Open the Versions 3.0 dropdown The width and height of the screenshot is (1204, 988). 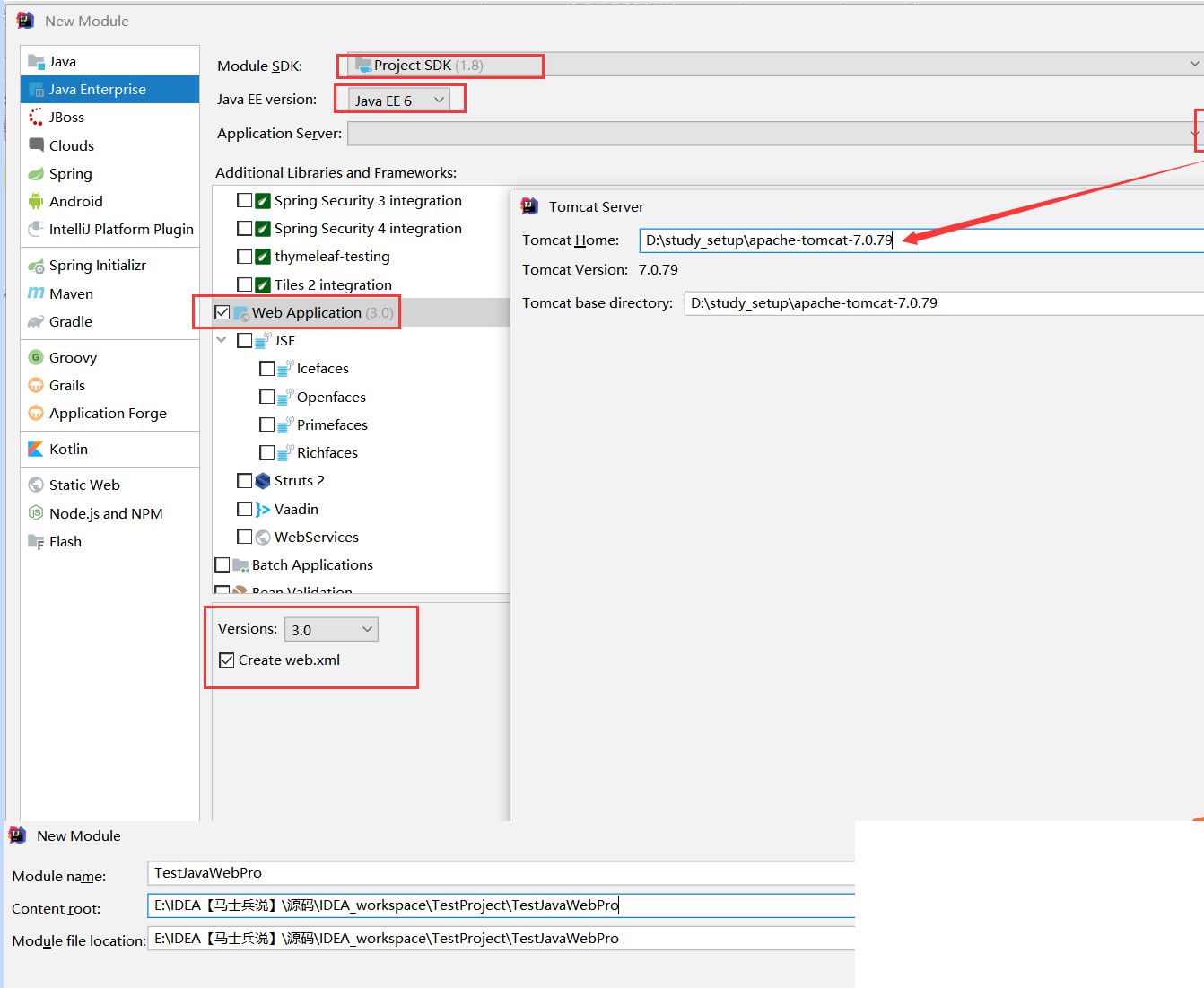(x=331, y=629)
